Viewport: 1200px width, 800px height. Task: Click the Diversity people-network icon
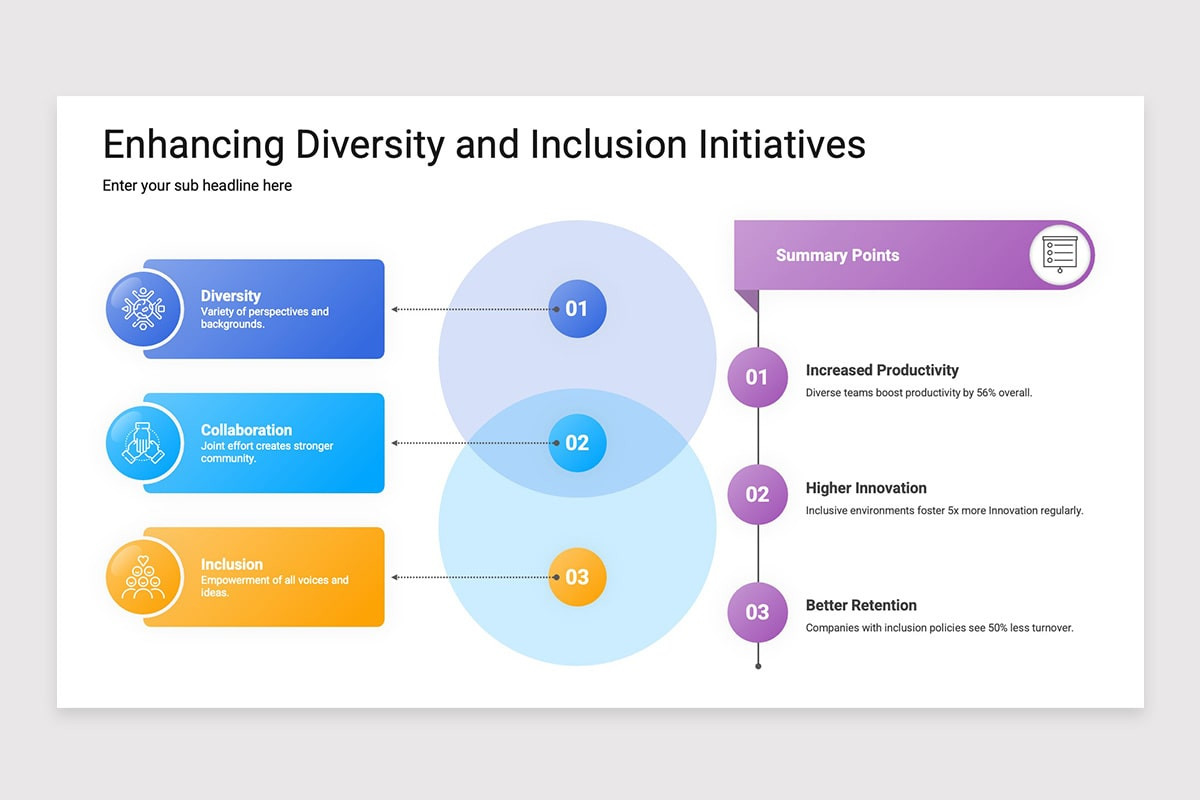(144, 309)
